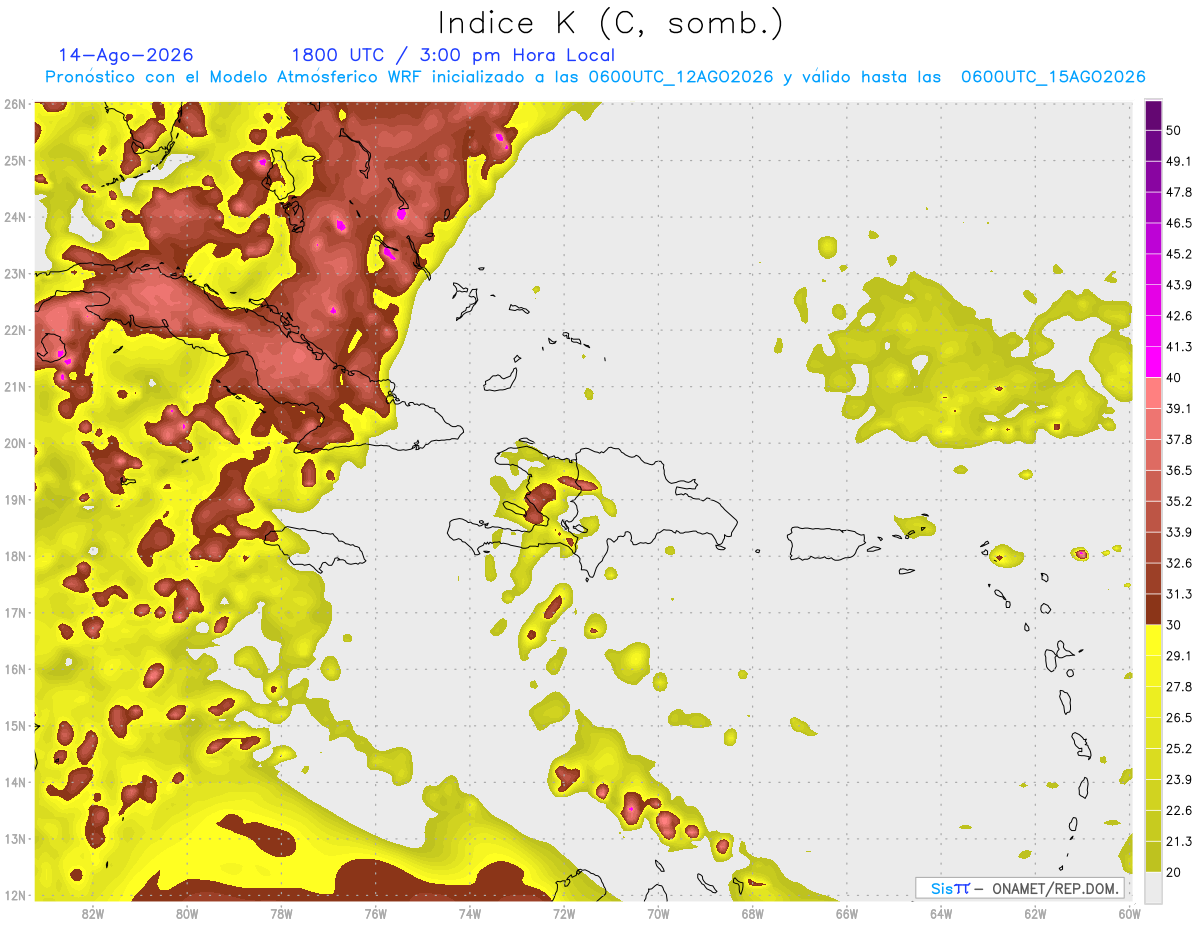Viewport: 1200px width, 927px height.
Task: Click the colorbar label "20"
Action: point(1174,871)
